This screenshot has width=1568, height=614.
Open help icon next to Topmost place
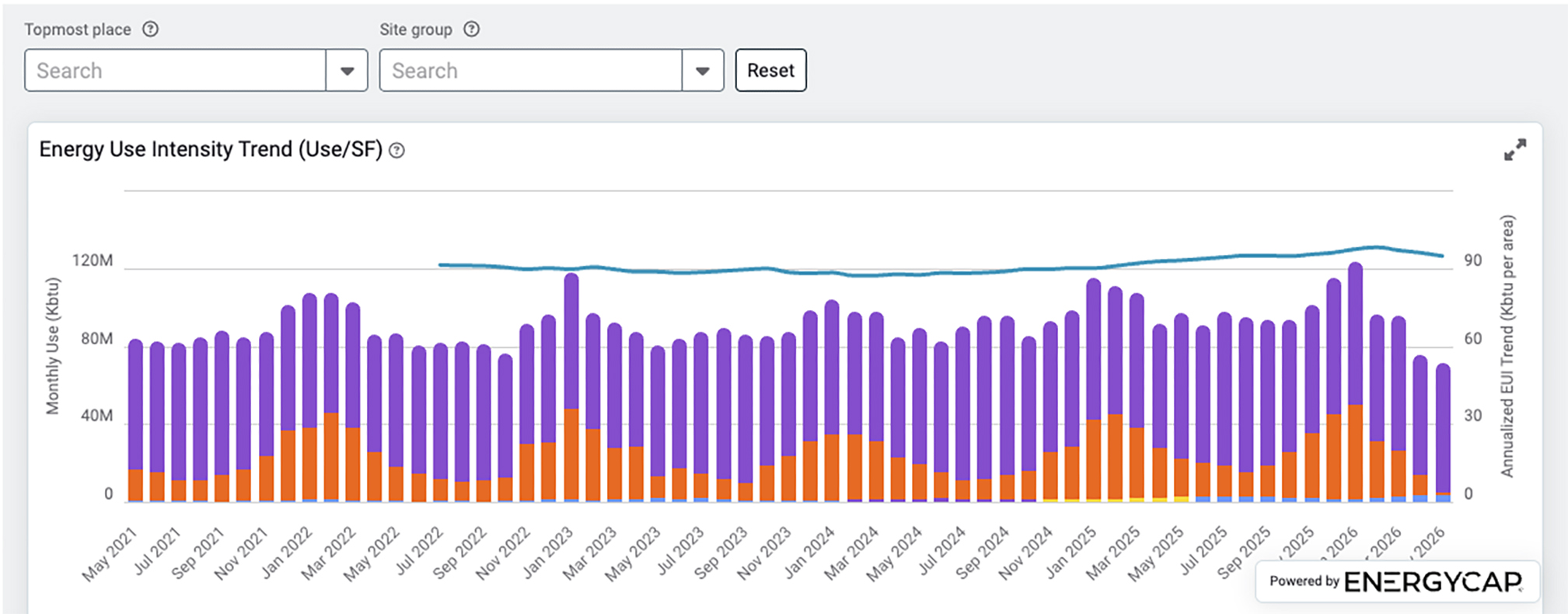tap(151, 30)
